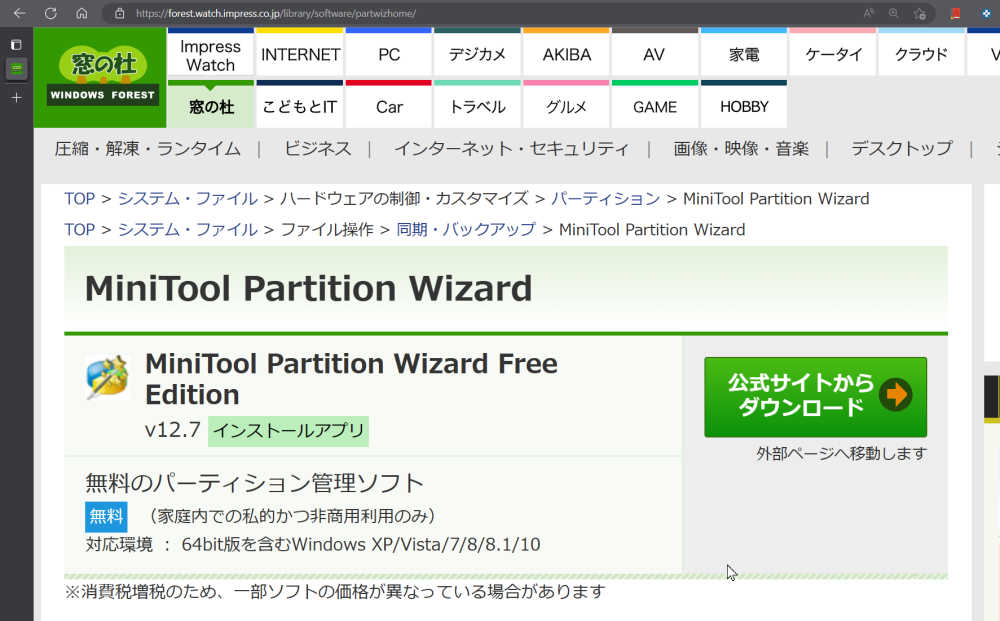Reload the current page
1000x621 pixels.
click(51, 13)
